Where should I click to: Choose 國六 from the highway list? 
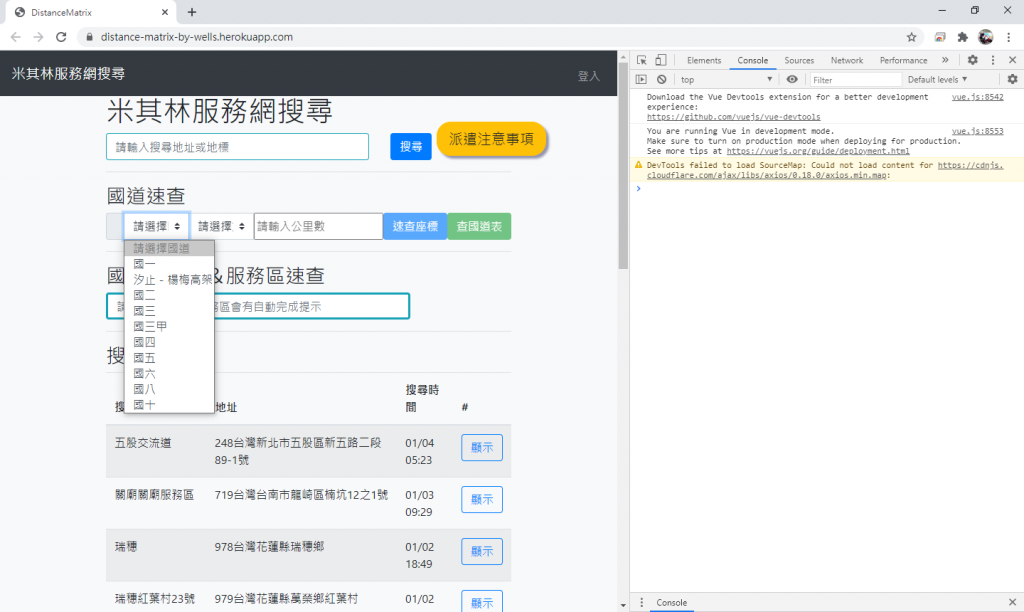pos(169,373)
